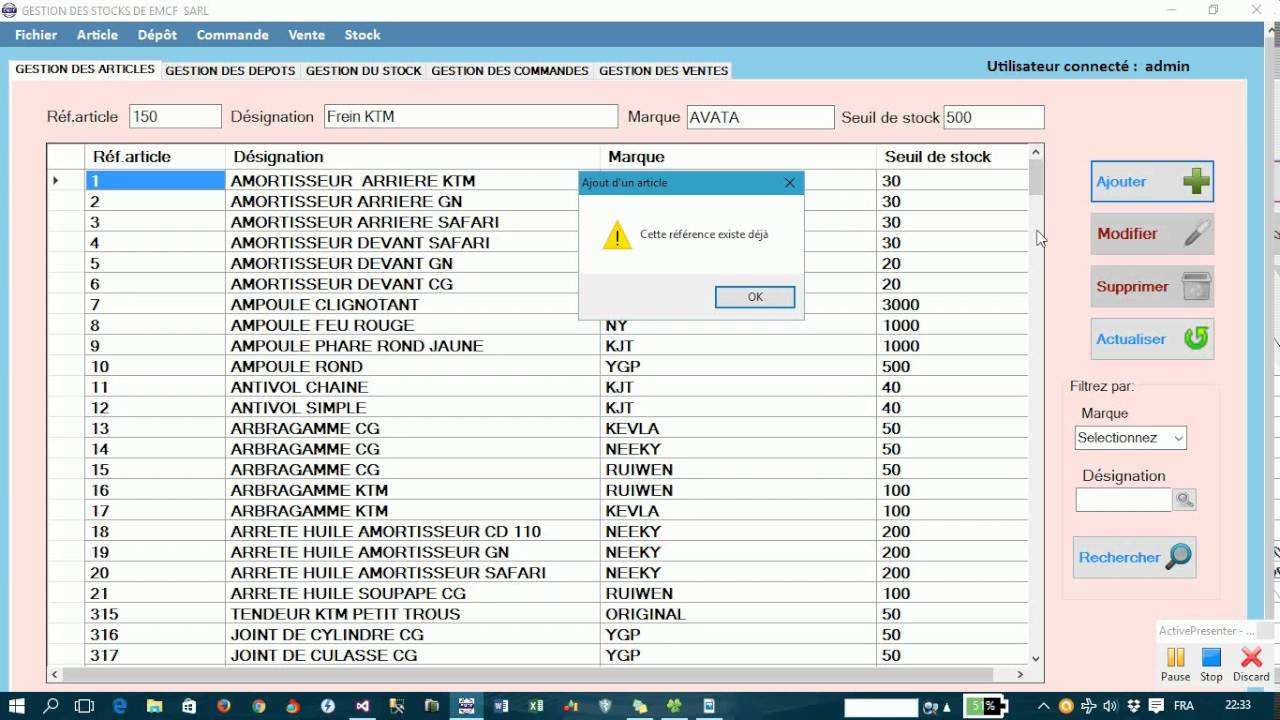
Task: Open Word from the taskbar
Action: pyautogui.click(x=501, y=706)
